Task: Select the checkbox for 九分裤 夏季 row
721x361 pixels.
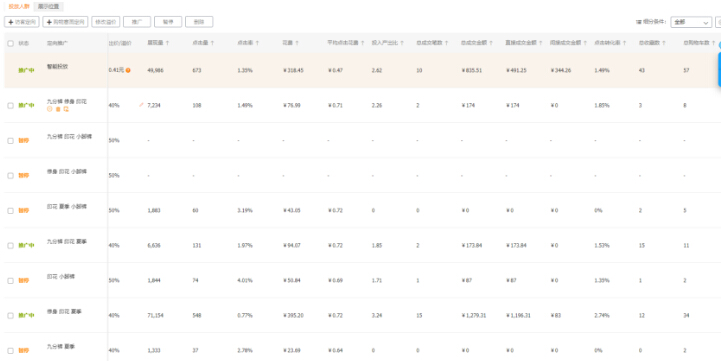Action: tap(11, 350)
